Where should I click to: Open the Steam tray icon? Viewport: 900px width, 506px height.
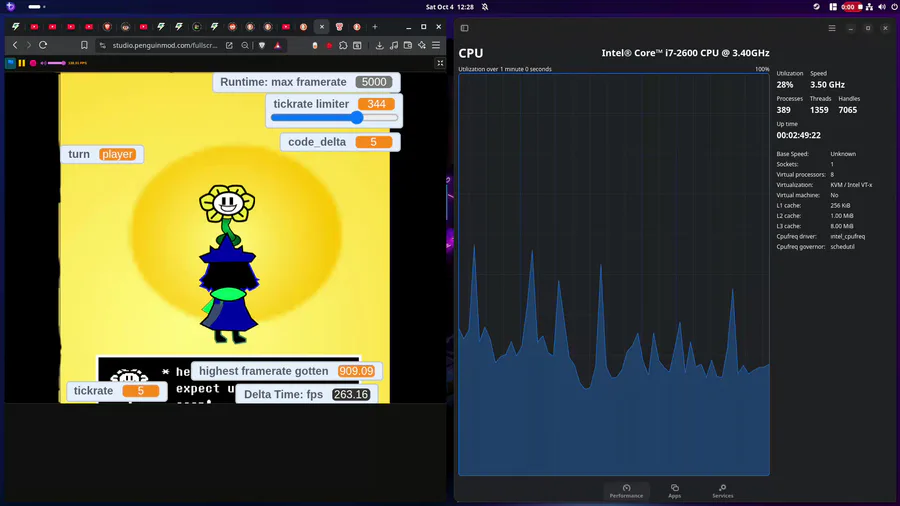816,7
